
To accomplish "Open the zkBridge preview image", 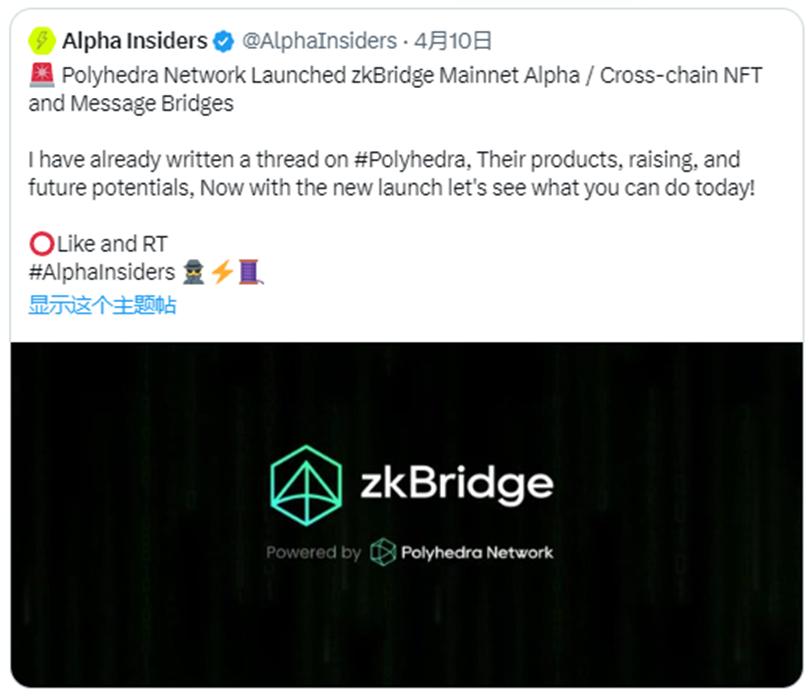I will click(406, 620).
